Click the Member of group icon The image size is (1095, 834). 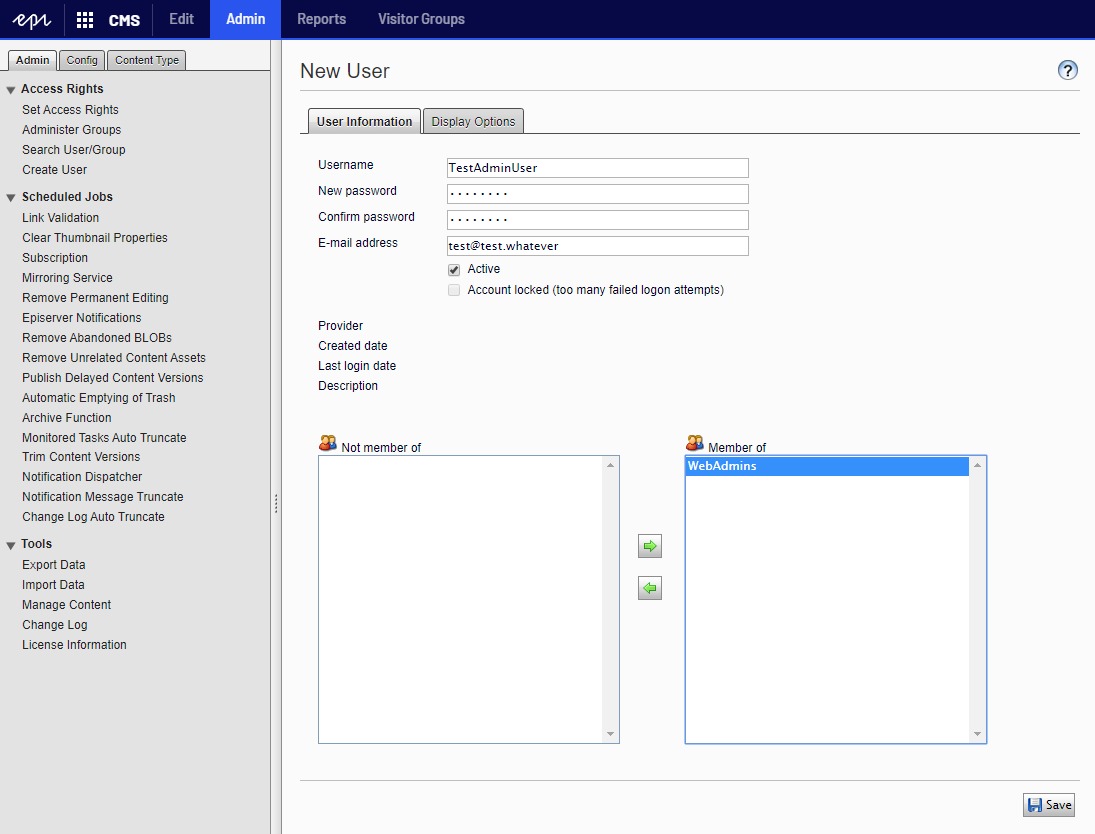pos(695,444)
